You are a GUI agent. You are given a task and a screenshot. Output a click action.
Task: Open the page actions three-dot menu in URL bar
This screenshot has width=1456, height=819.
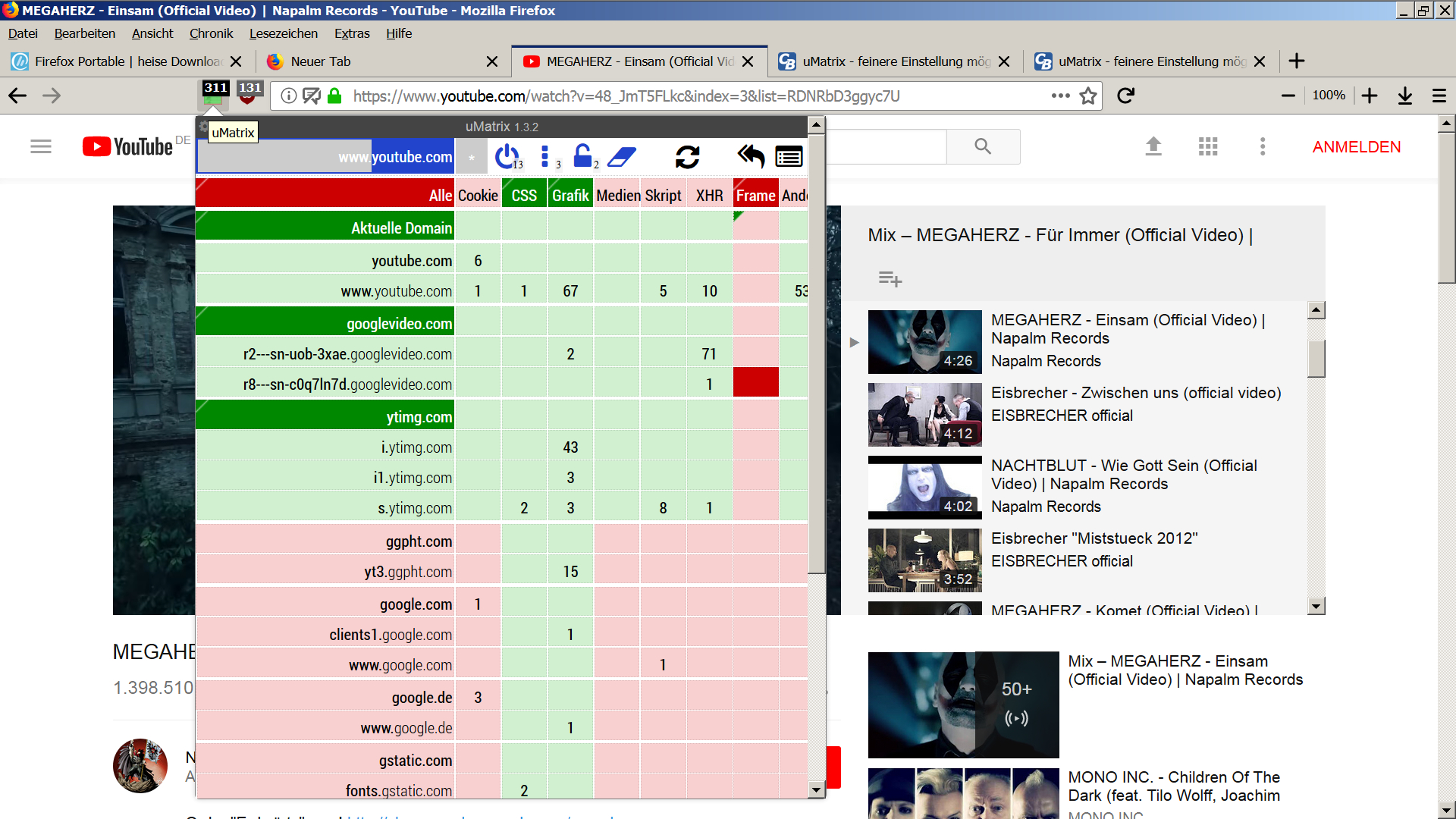(x=1060, y=96)
